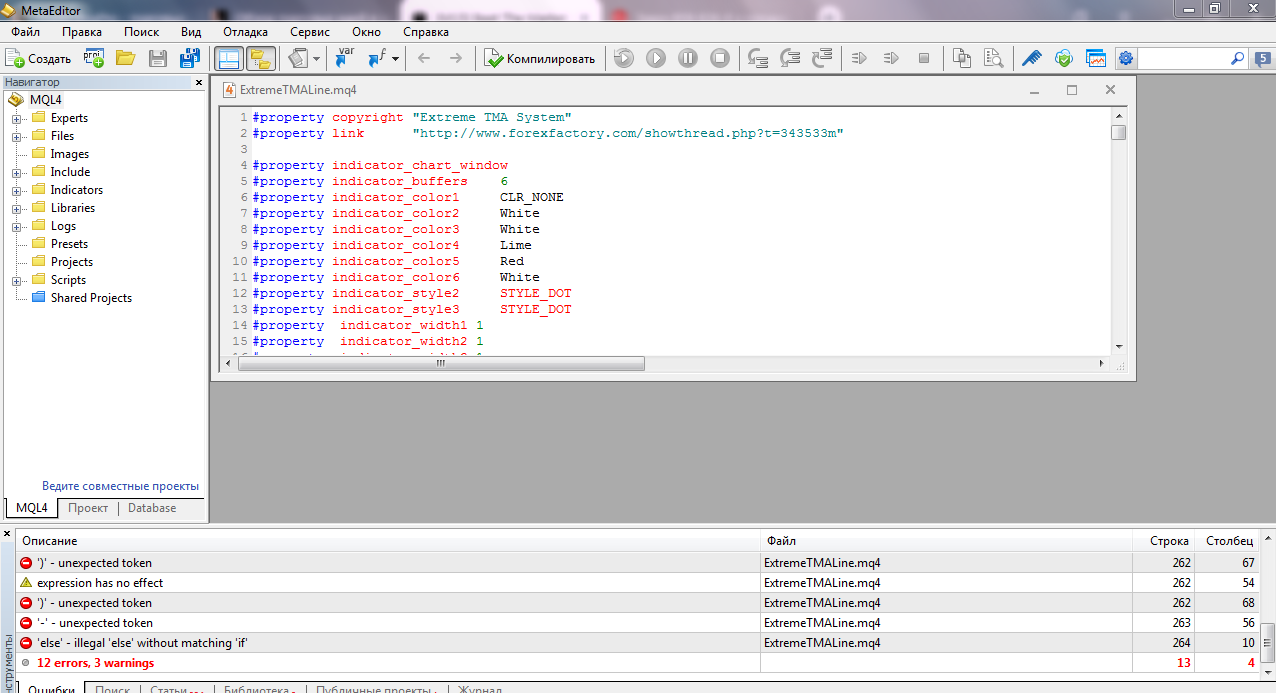Viewport: 1276px width, 693px height.
Task: Select the 'else' illegal else error row
Action: (x=640, y=643)
